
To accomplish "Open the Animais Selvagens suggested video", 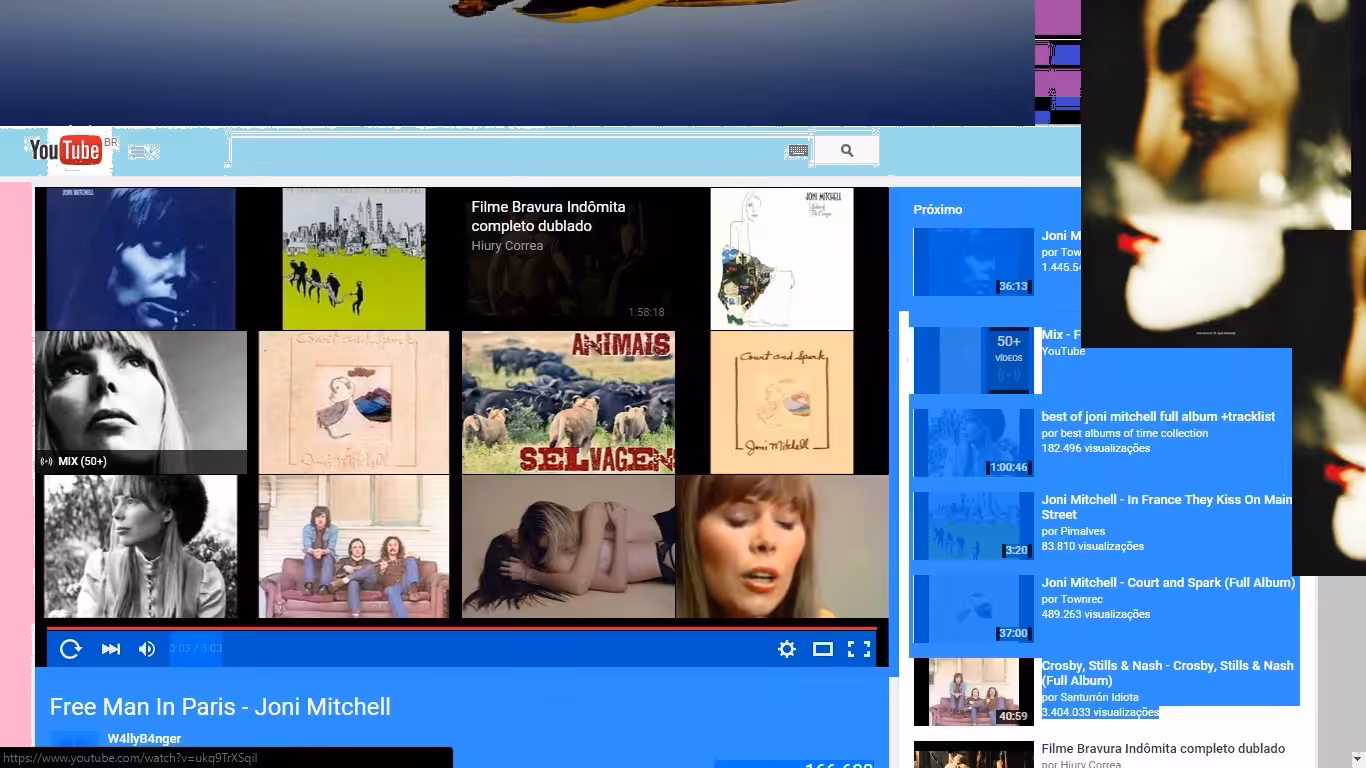I will point(568,402).
